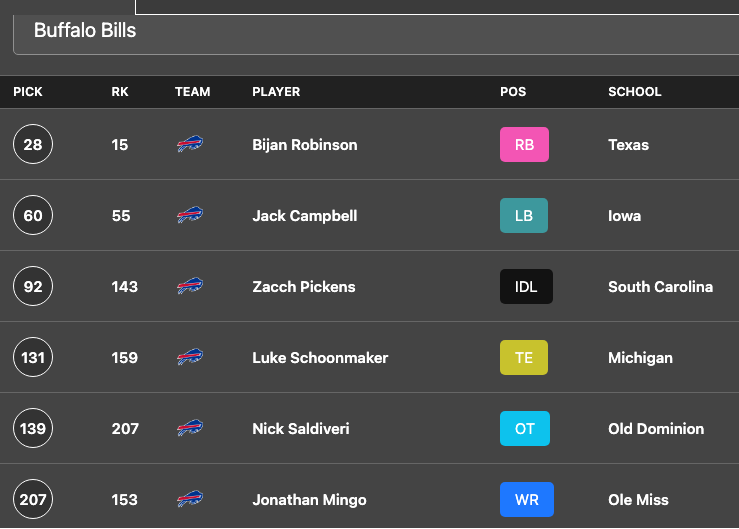The width and height of the screenshot is (739, 529).
Task: Click the yellow TE position tag
Action: [524, 357]
